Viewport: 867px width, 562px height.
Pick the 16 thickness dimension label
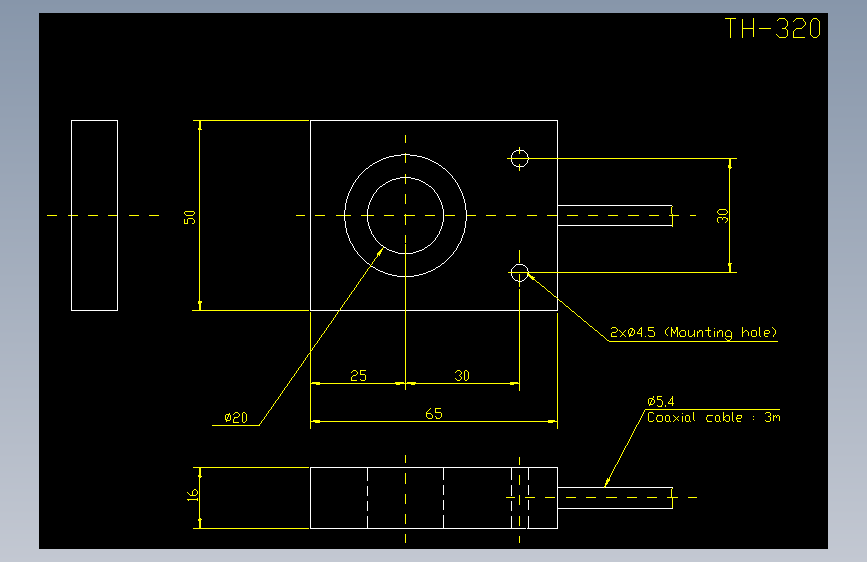pyautogui.click(x=192, y=495)
